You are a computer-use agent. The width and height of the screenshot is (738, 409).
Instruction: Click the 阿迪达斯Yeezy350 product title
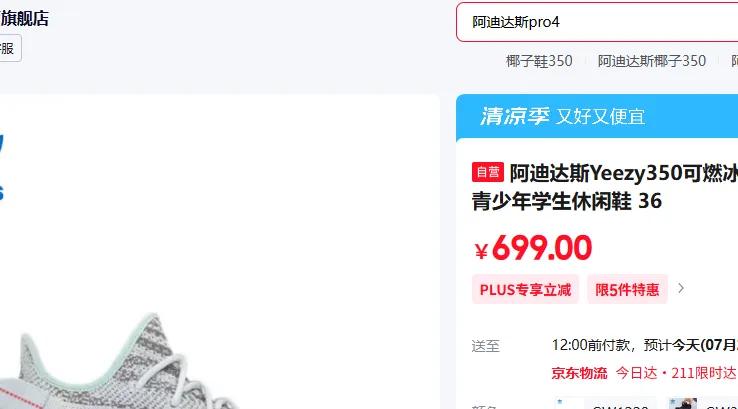pos(605,187)
